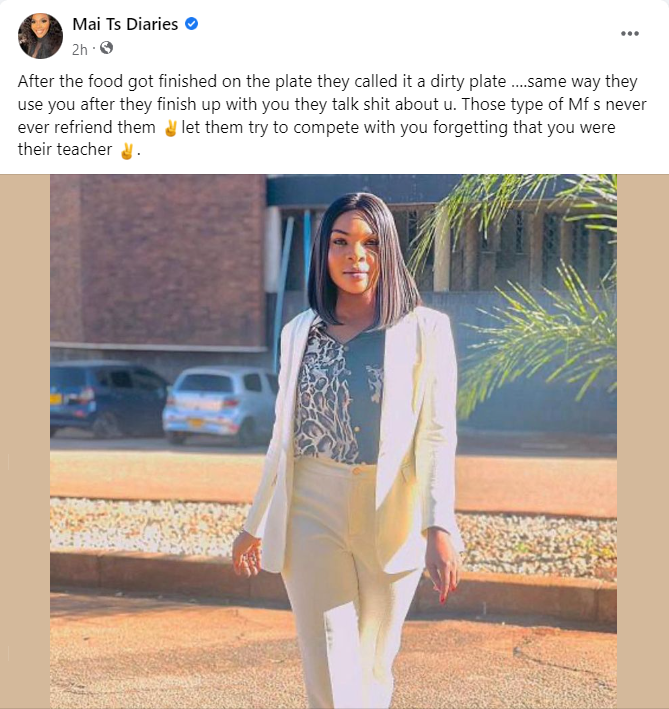Viewport: 669px width, 709px height.
Task: Click the globe public audience icon
Action: [x=107, y=48]
